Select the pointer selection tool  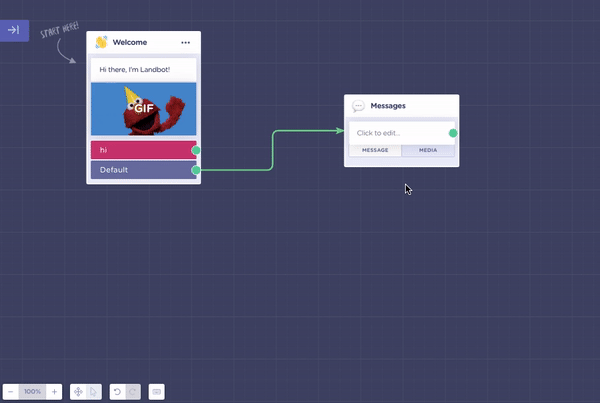tap(94, 392)
